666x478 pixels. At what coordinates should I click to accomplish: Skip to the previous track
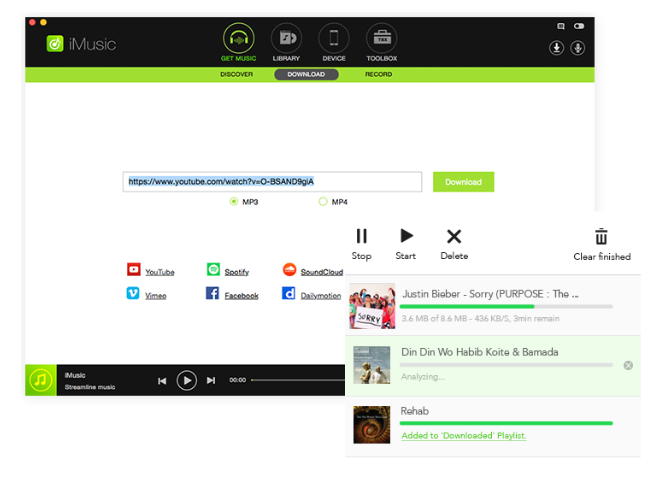coord(162,381)
